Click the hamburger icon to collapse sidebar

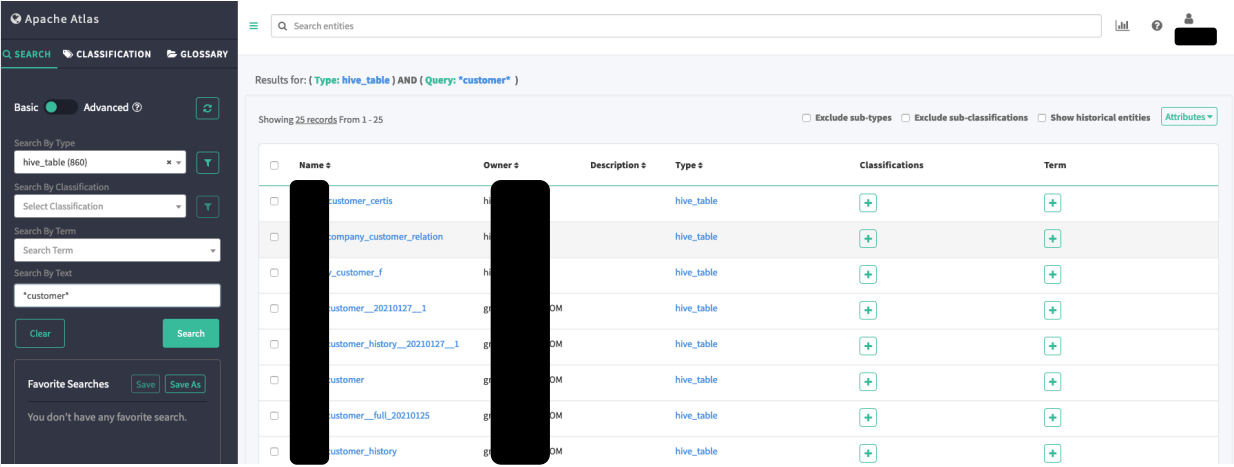[x=253, y=26]
